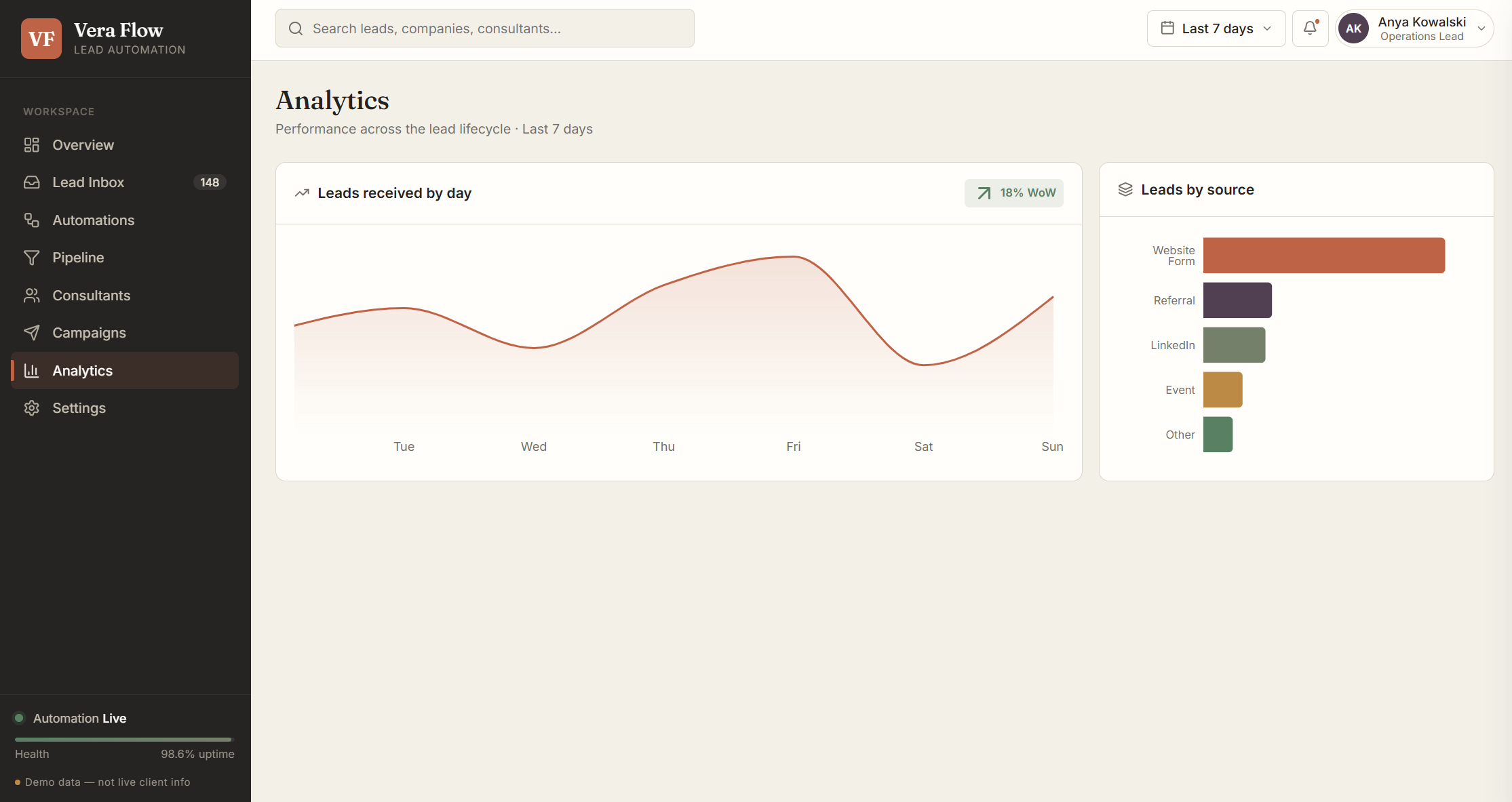Expand the Last 7 days dropdown arrow
The width and height of the screenshot is (1512, 802).
click(x=1267, y=28)
